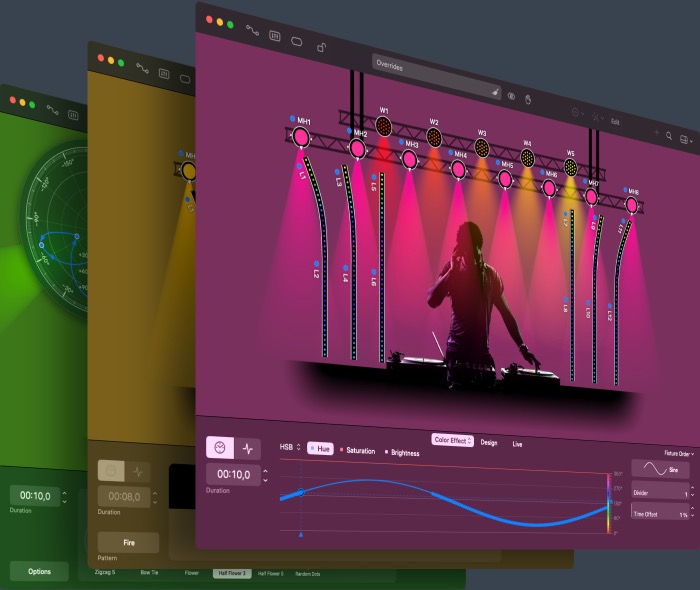
Task: Open the routing curve tool in front window toolbar
Action: [x=252, y=30]
